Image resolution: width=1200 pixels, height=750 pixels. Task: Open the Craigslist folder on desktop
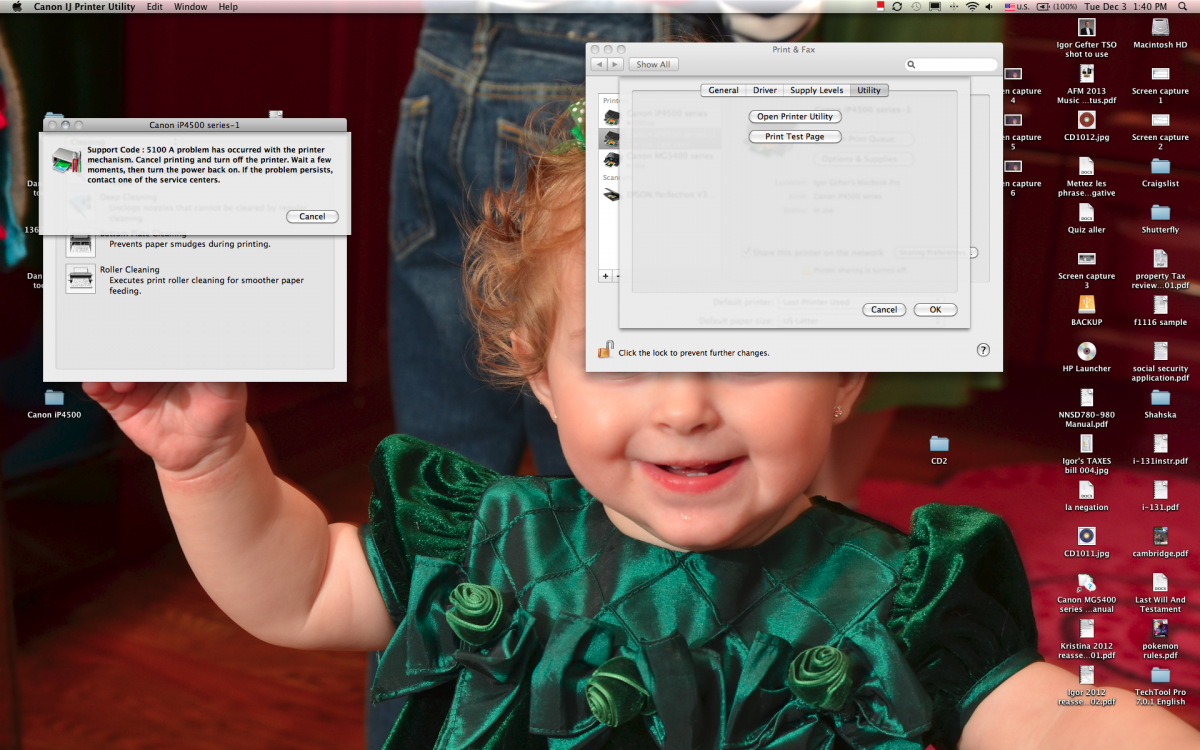[1160, 166]
